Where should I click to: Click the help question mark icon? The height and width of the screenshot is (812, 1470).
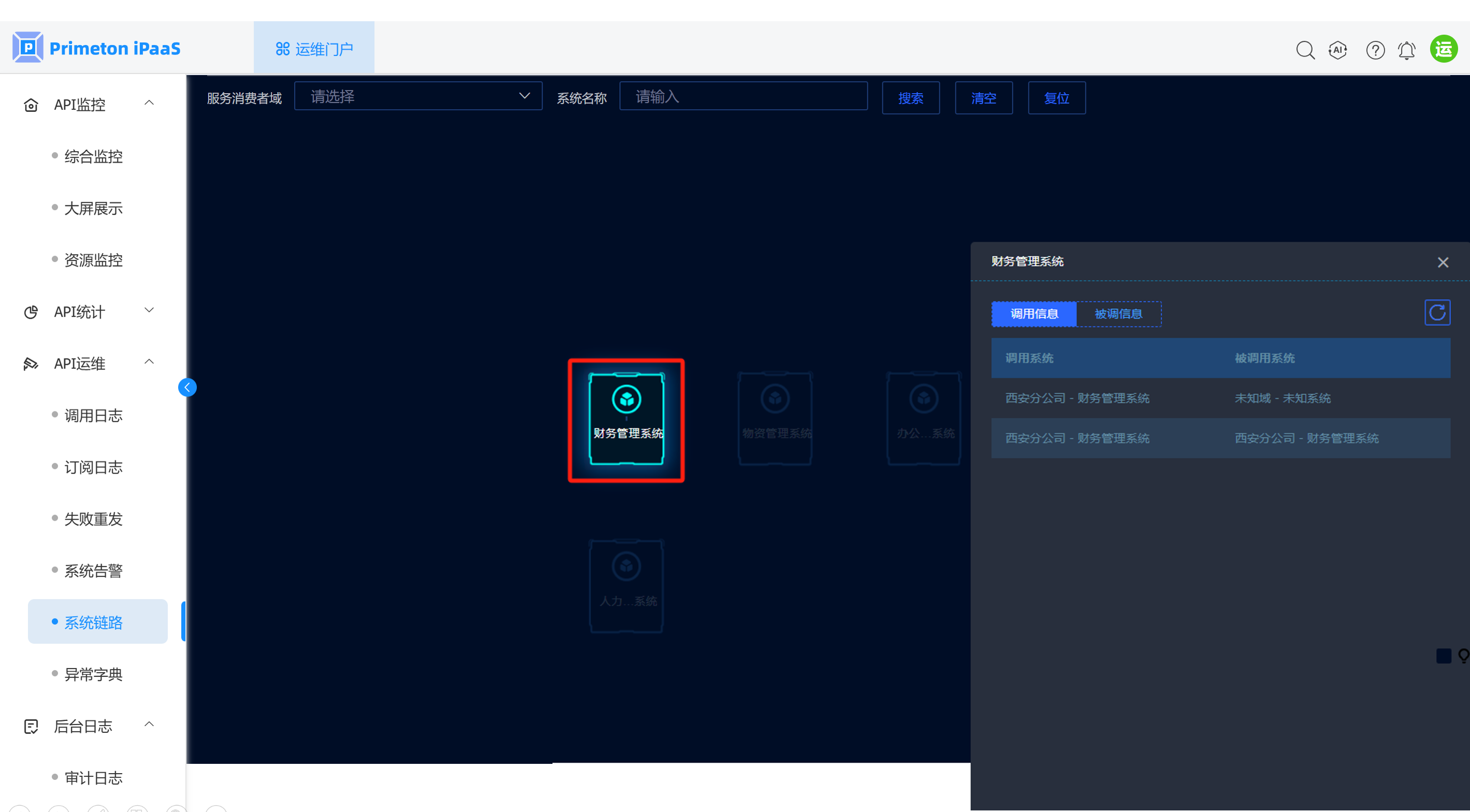click(x=1375, y=50)
